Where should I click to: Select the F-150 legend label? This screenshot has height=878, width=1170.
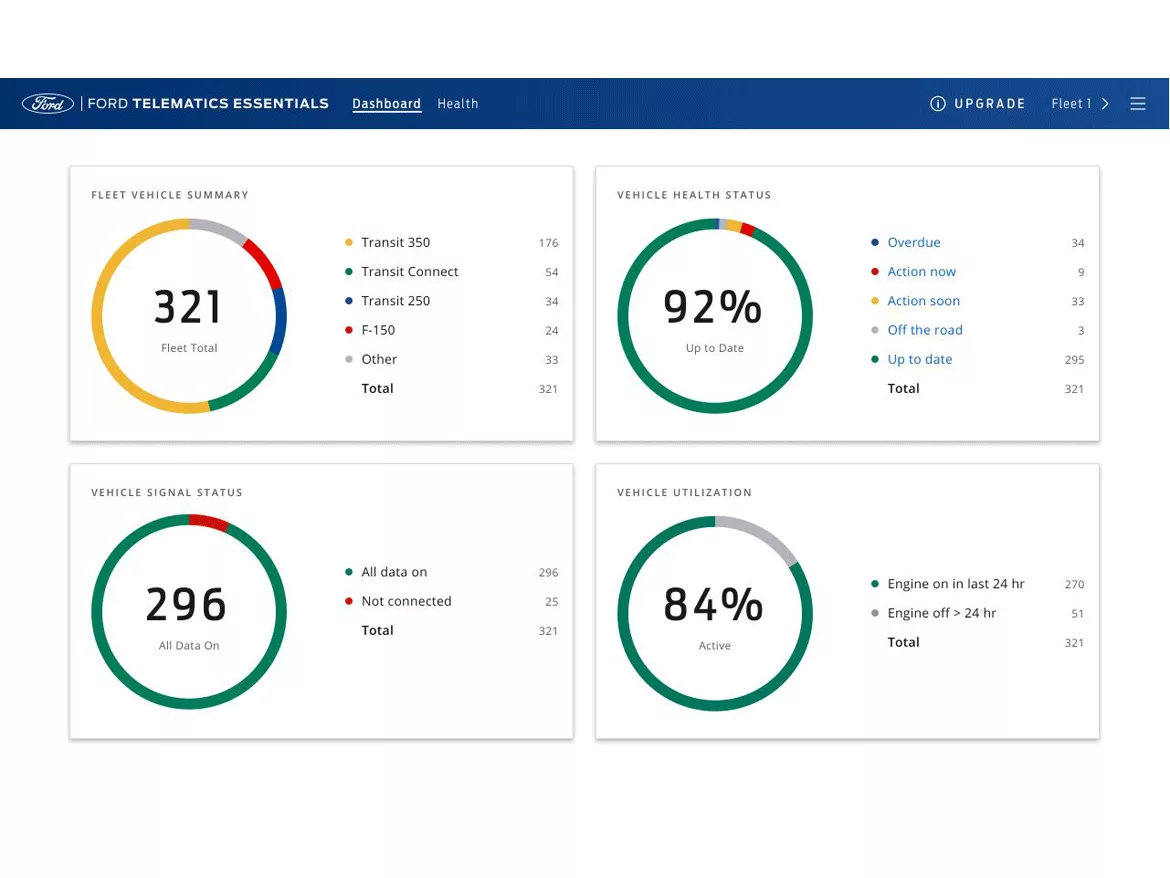(378, 330)
